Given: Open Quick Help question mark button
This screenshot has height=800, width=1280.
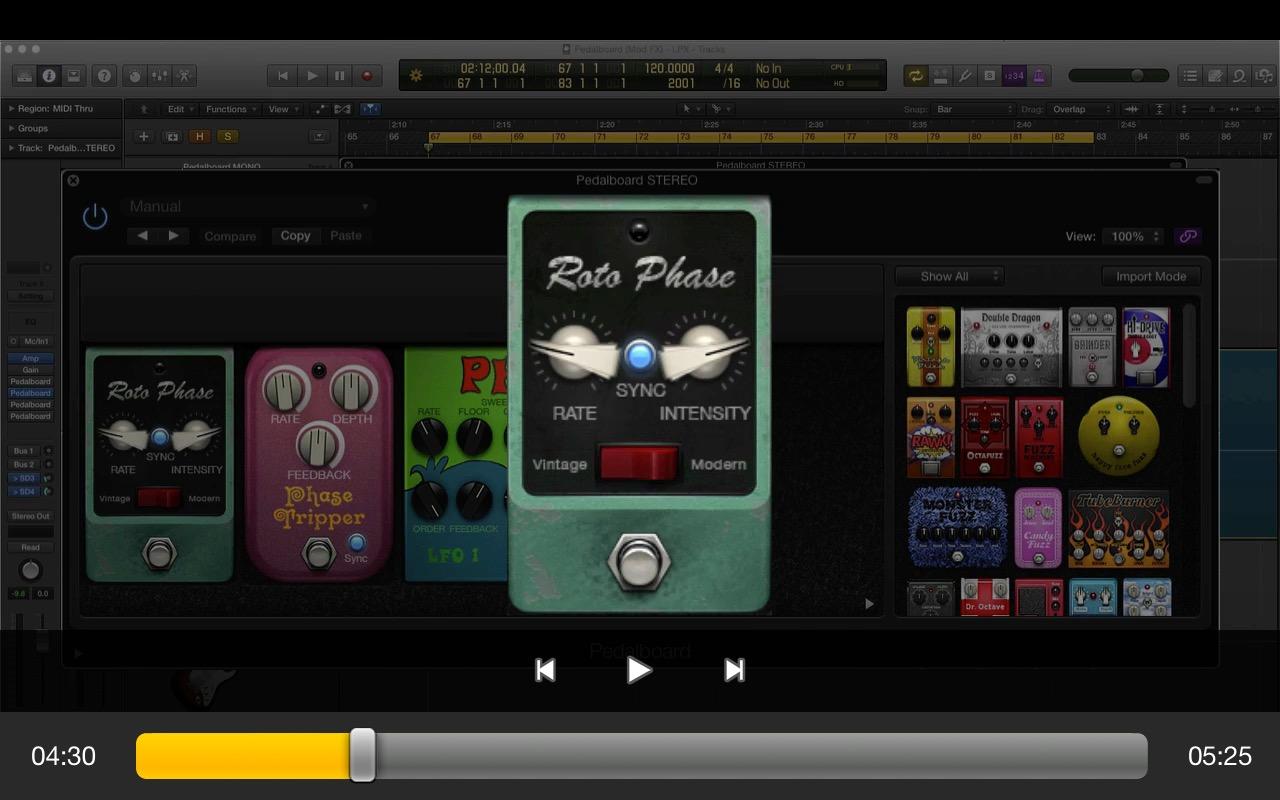Looking at the screenshot, I should pos(104,76).
